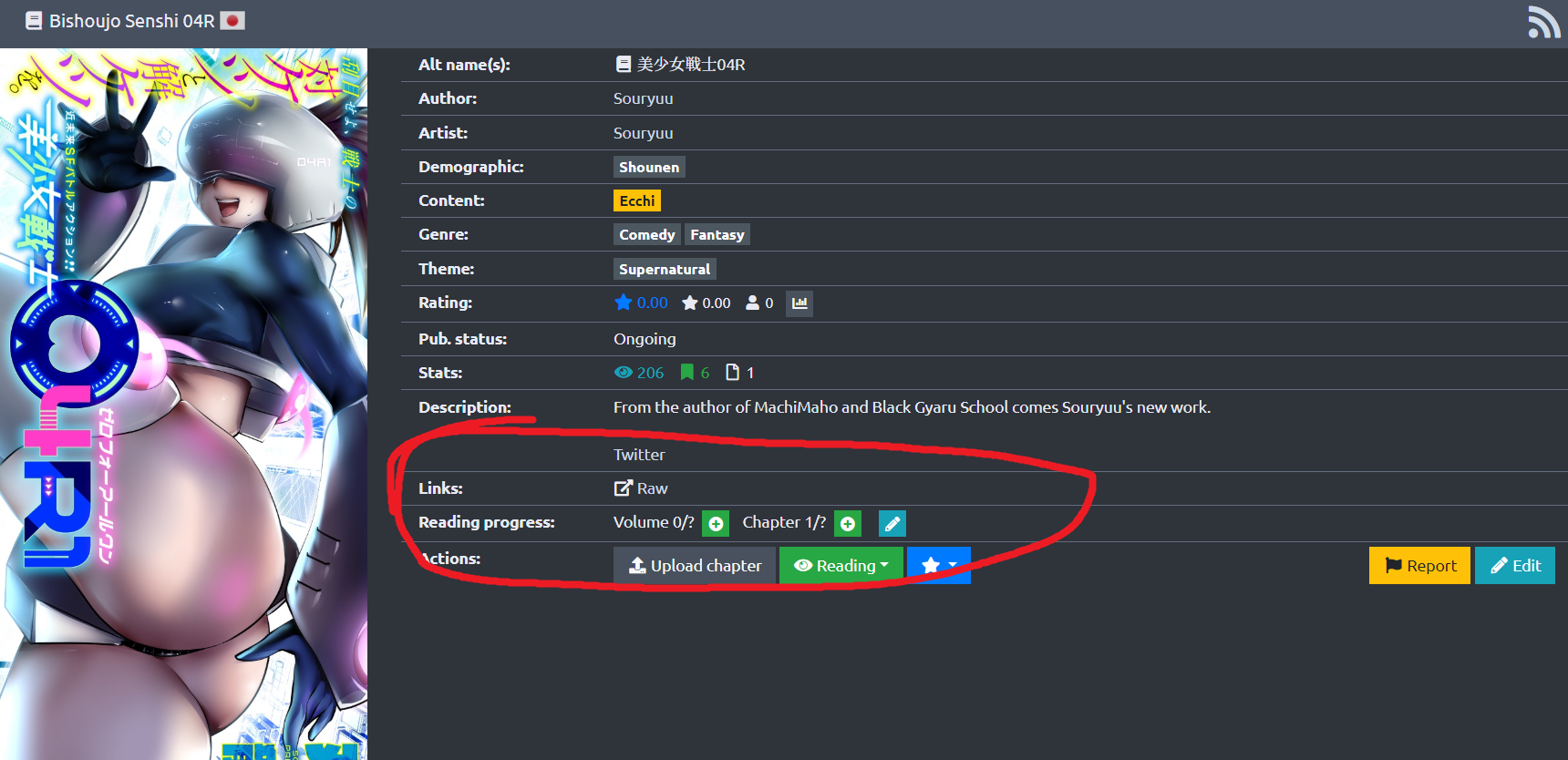Click the yellow Report button
Viewport: 1568px width, 760px height.
(x=1419, y=565)
